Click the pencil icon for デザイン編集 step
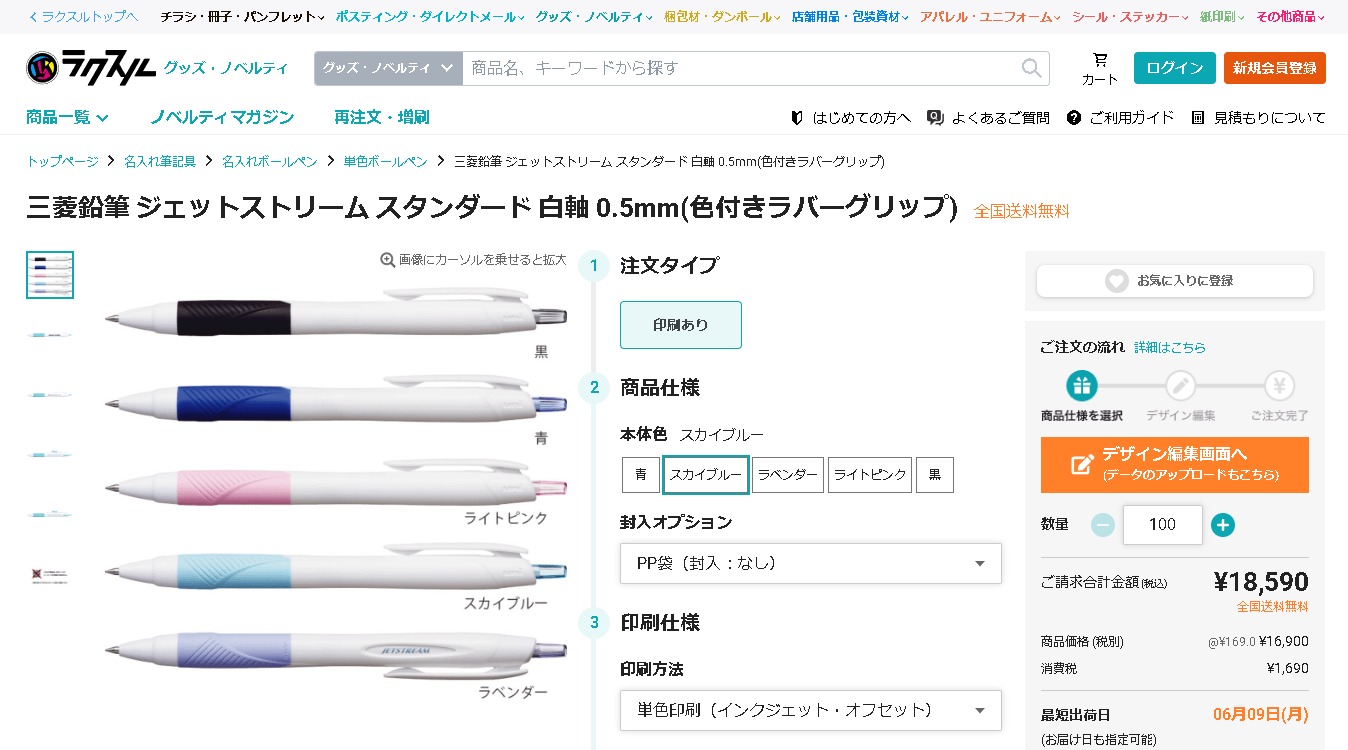 click(x=1181, y=385)
